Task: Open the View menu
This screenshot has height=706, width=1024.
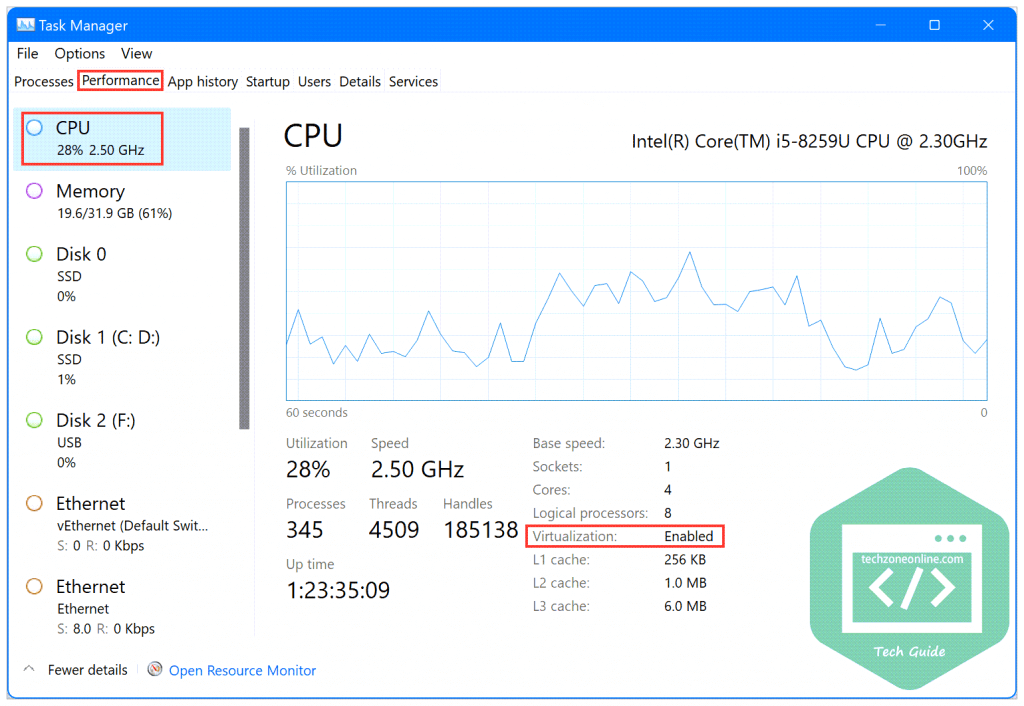Action: (x=136, y=53)
